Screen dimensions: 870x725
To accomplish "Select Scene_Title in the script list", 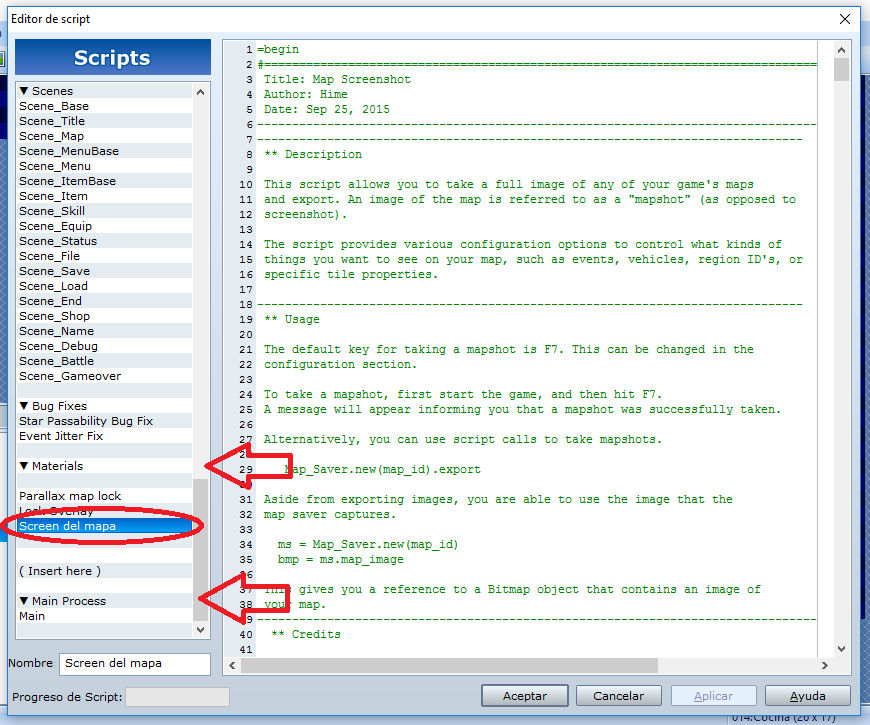I will coord(105,121).
